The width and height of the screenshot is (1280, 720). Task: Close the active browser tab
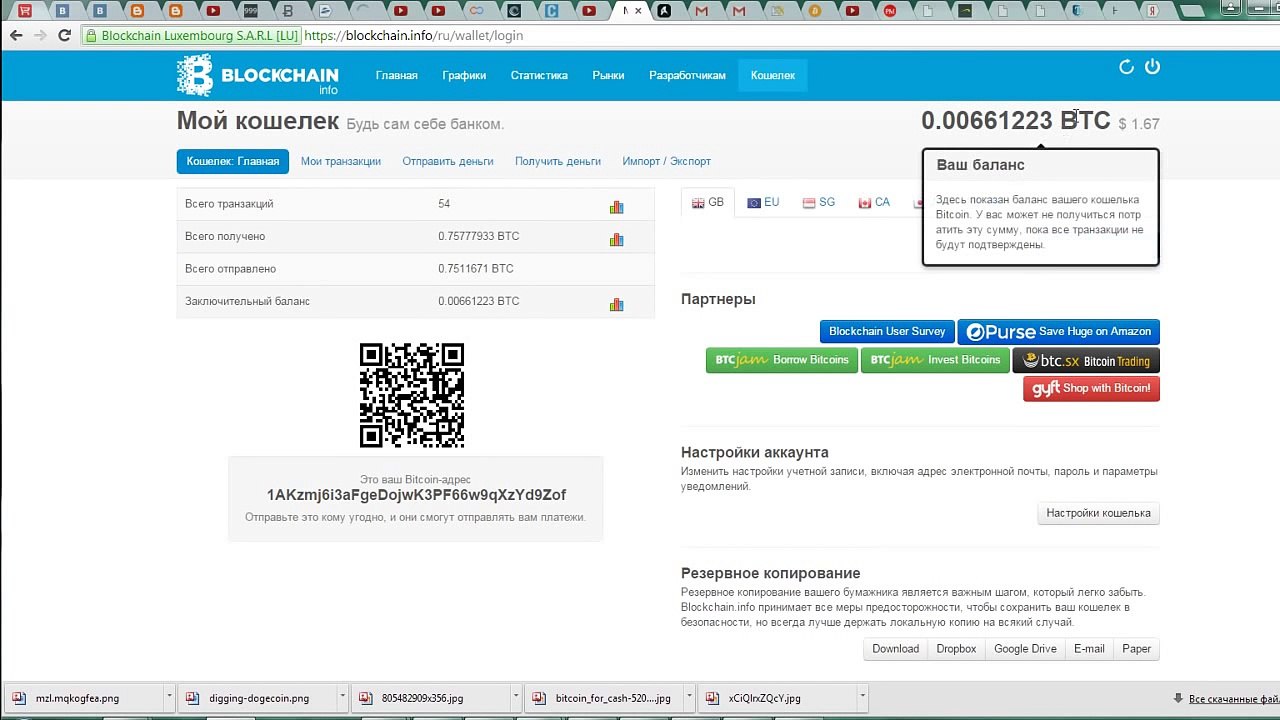pyautogui.click(x=638, y=11)
